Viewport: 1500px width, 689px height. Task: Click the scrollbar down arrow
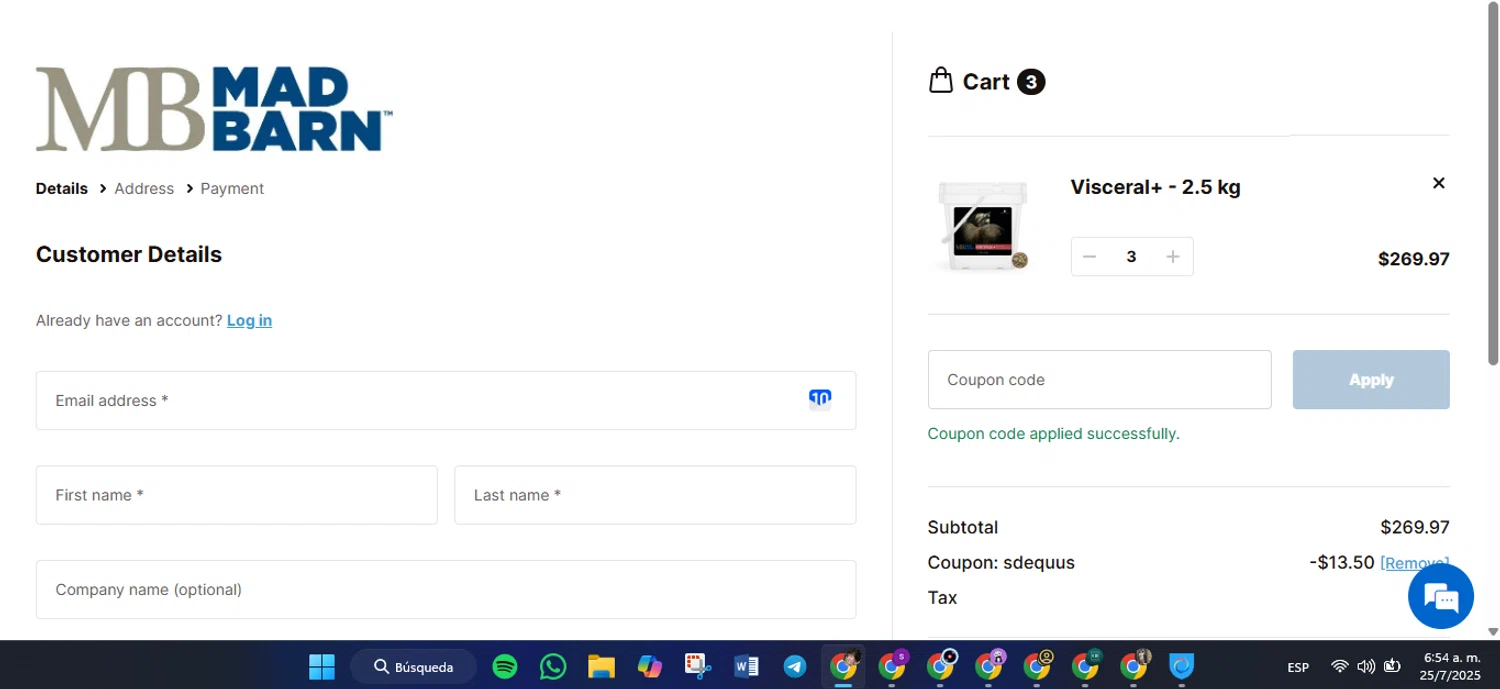1493,632
